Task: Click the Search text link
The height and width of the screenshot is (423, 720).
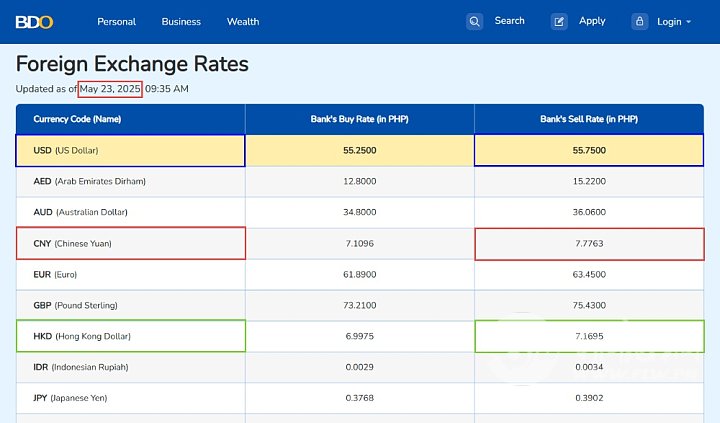Action: [509, 21]
